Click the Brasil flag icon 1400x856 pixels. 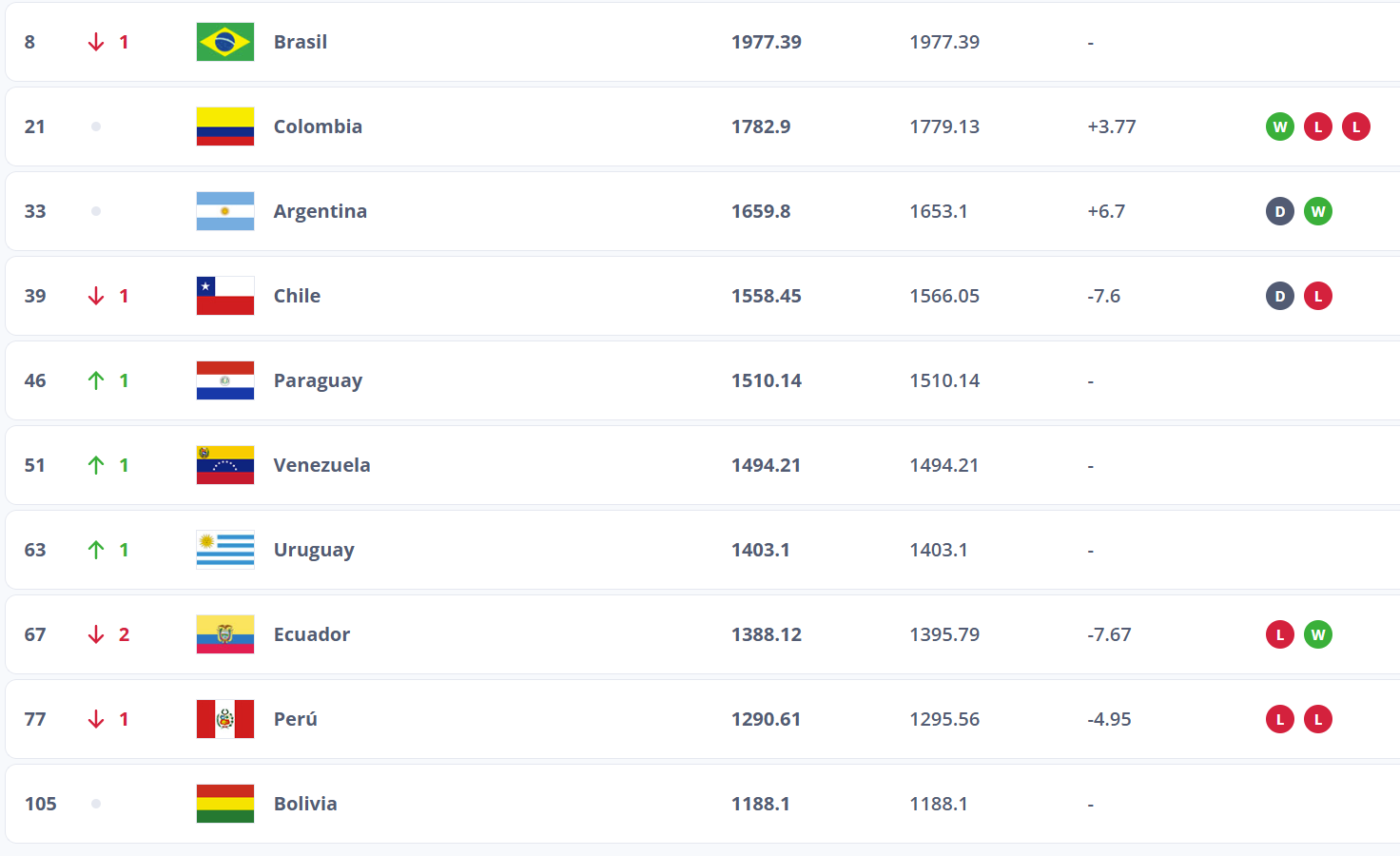coord(225,42)
